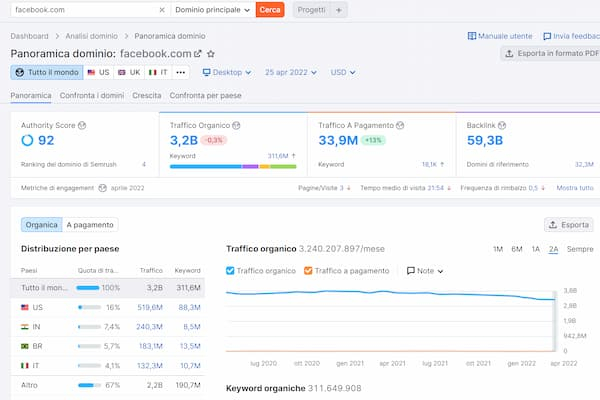Favorite the domain with star icon

(x=210, y=54)
